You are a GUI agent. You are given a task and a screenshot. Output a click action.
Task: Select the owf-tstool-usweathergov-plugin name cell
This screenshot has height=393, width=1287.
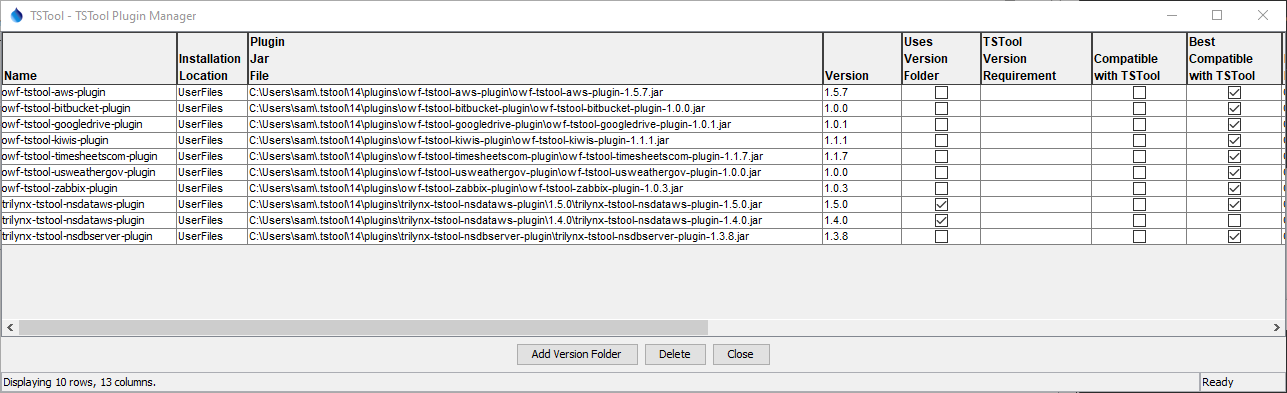coord(89,172)
